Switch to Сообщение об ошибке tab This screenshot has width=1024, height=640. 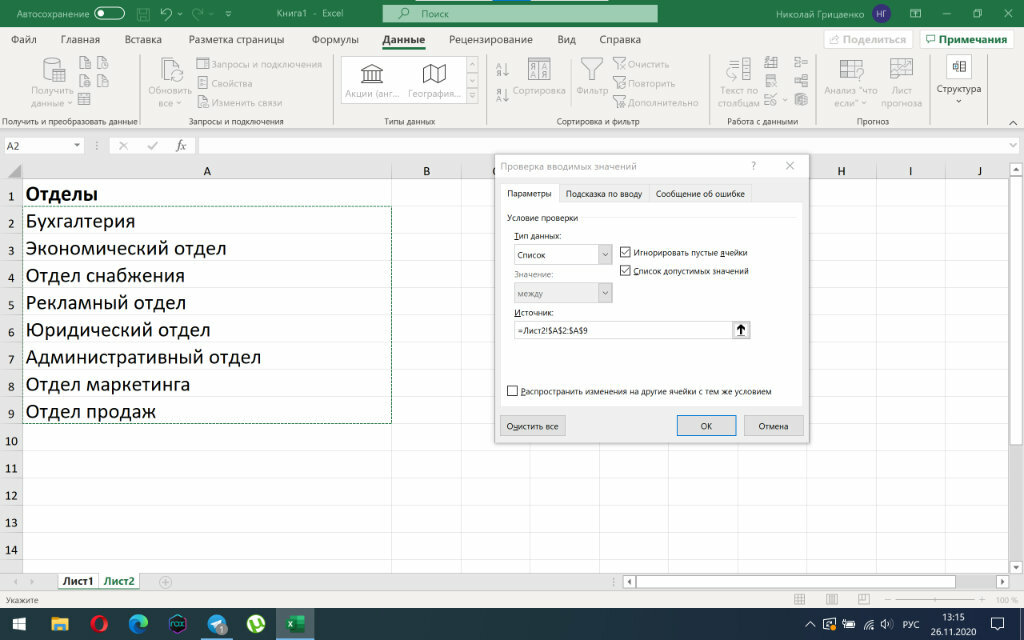(700, 194)
